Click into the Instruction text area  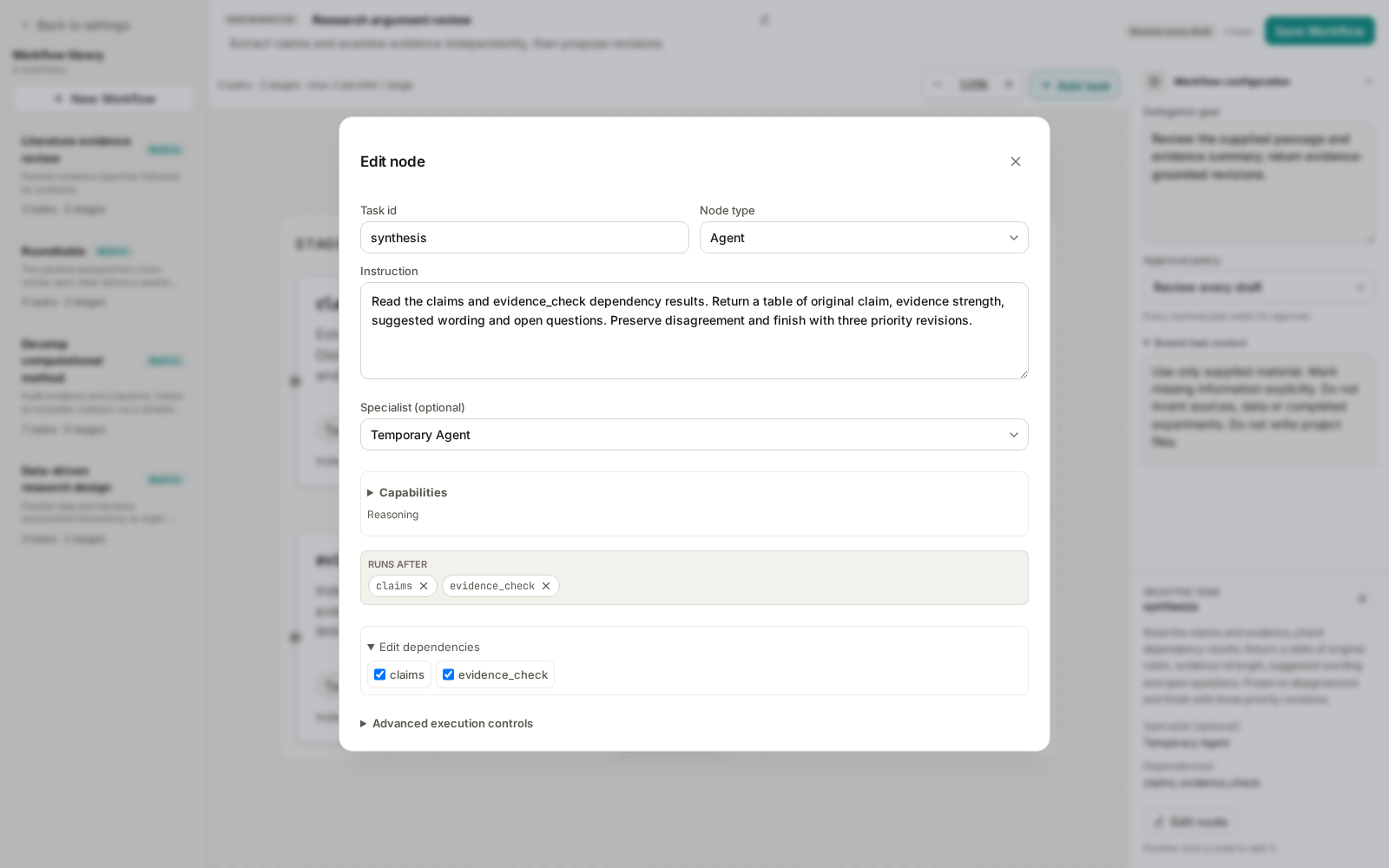[x=694, y=331]
